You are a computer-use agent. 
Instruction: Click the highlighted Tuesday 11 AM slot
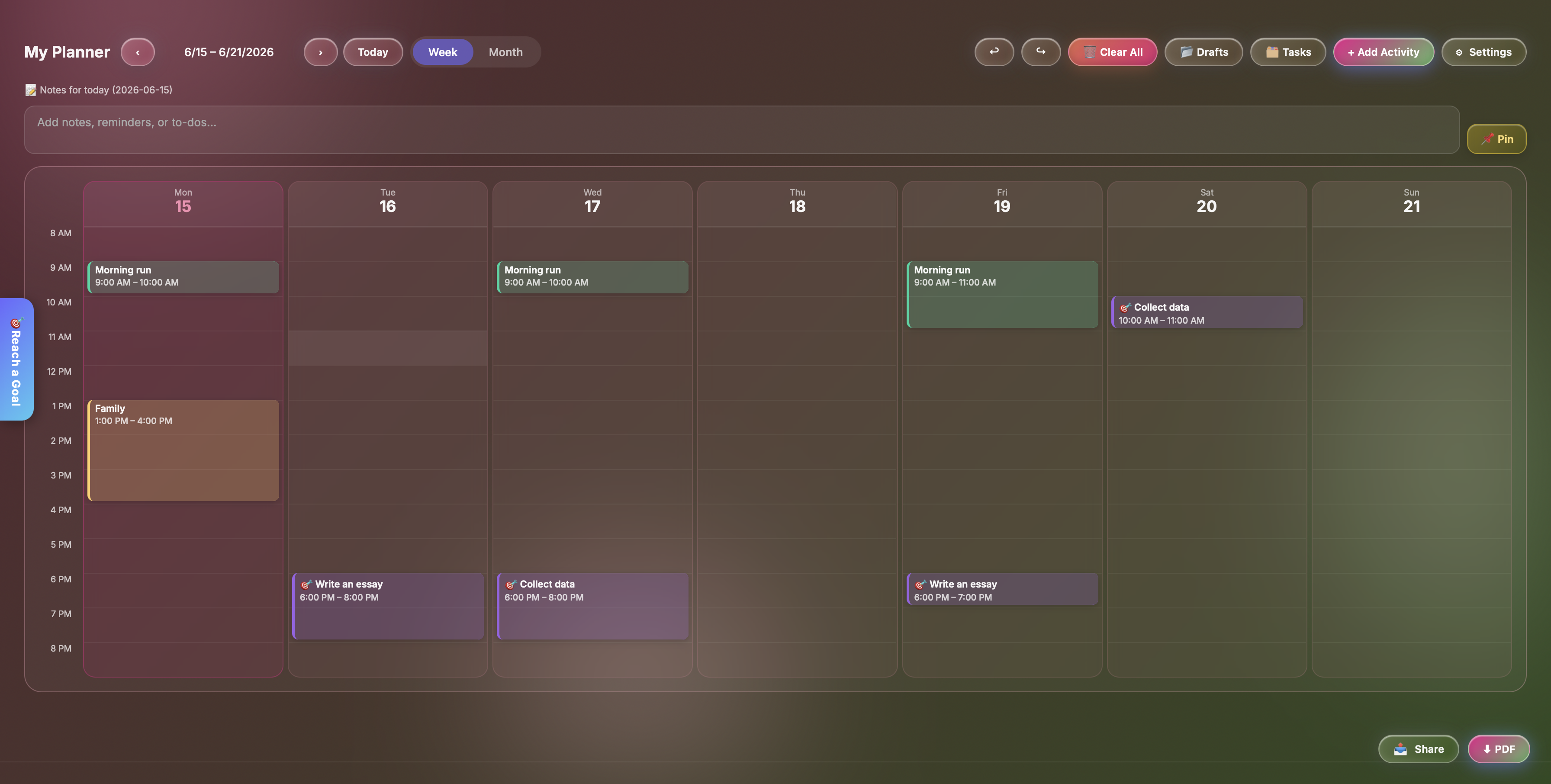pyautogui.click(x=388, y=348)
